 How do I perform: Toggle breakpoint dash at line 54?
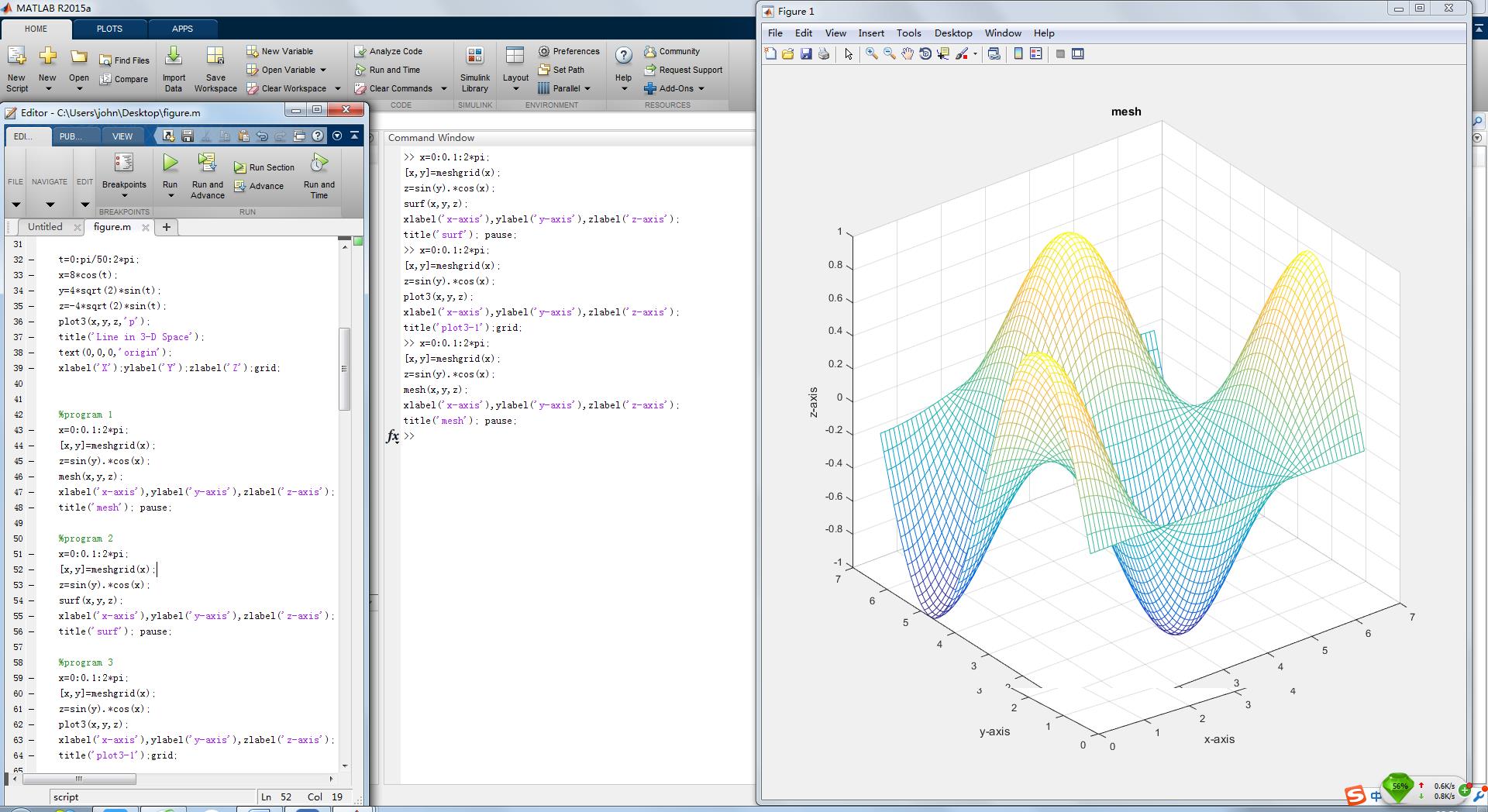coord(32,600)
